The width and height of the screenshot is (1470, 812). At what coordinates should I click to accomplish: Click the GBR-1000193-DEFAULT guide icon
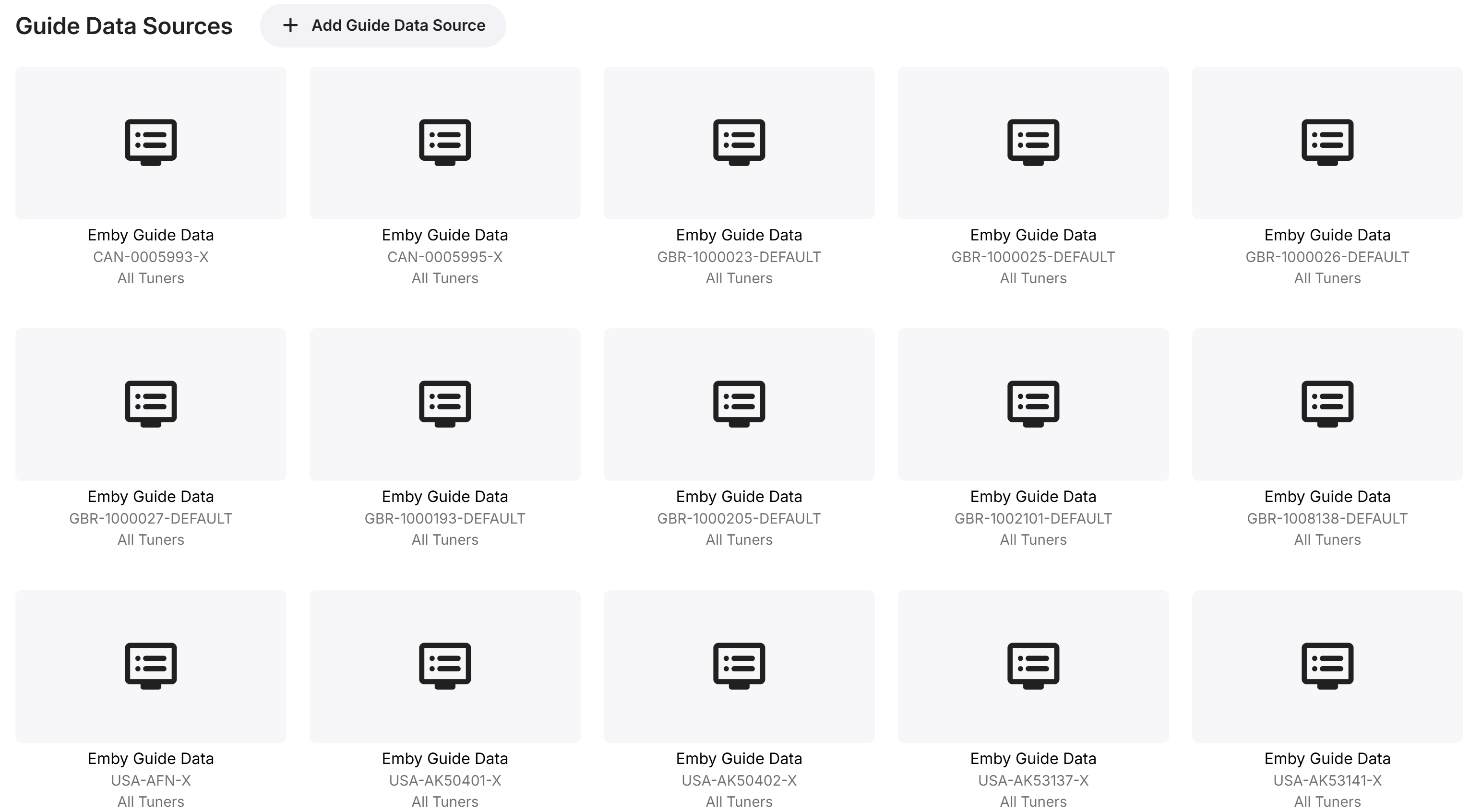tap(444, 404)
